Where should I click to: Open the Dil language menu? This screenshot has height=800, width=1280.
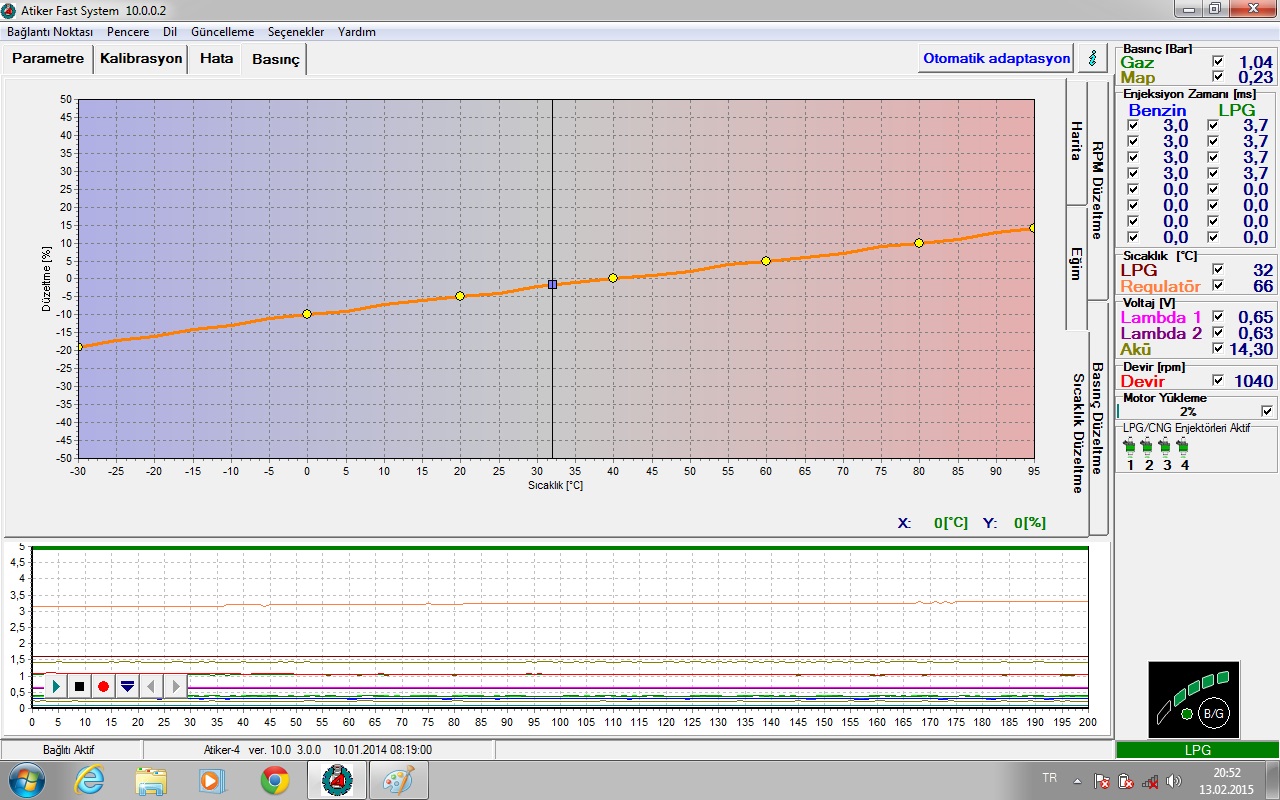(170, 32)
